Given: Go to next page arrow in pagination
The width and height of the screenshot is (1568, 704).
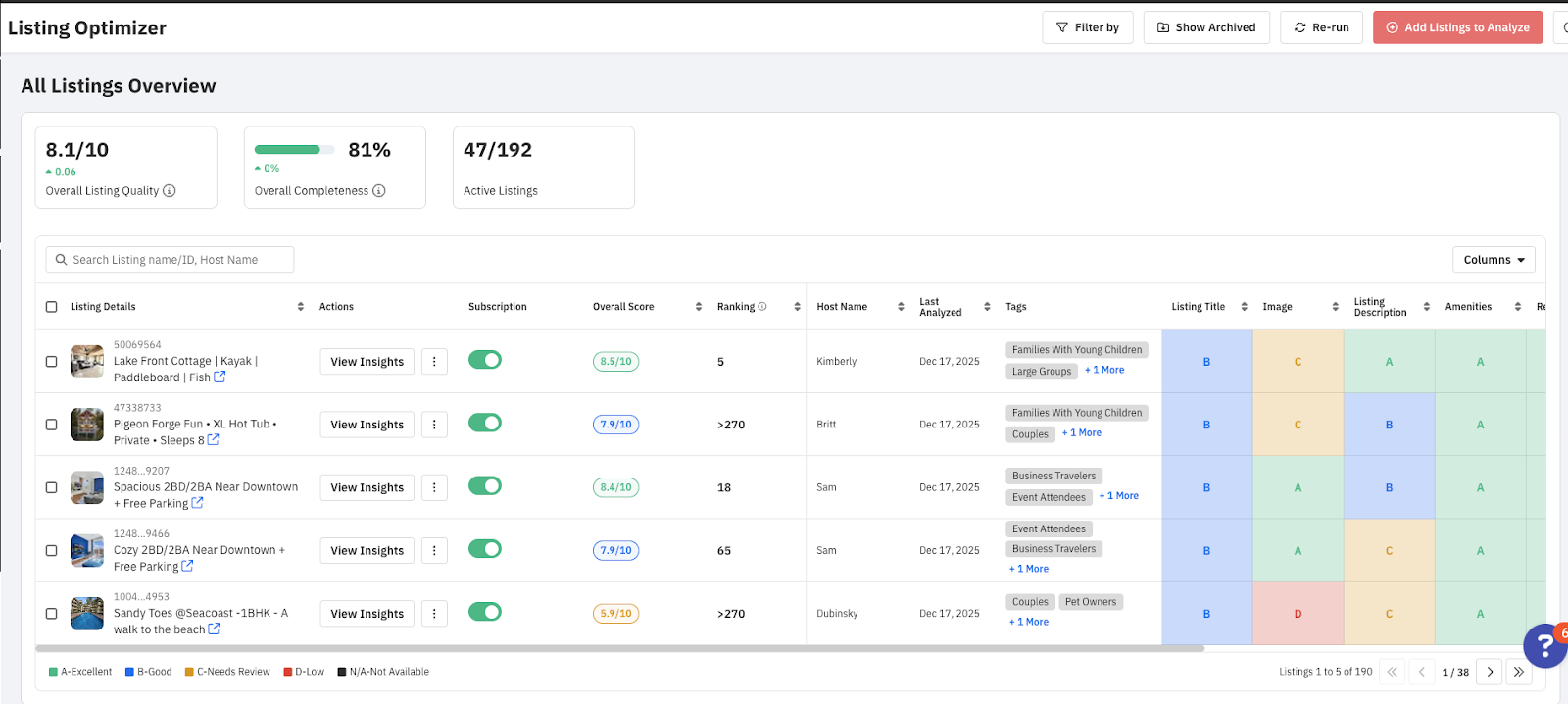Looking at the screenshot, I should pyautogui.click(x=1490, y=672).
